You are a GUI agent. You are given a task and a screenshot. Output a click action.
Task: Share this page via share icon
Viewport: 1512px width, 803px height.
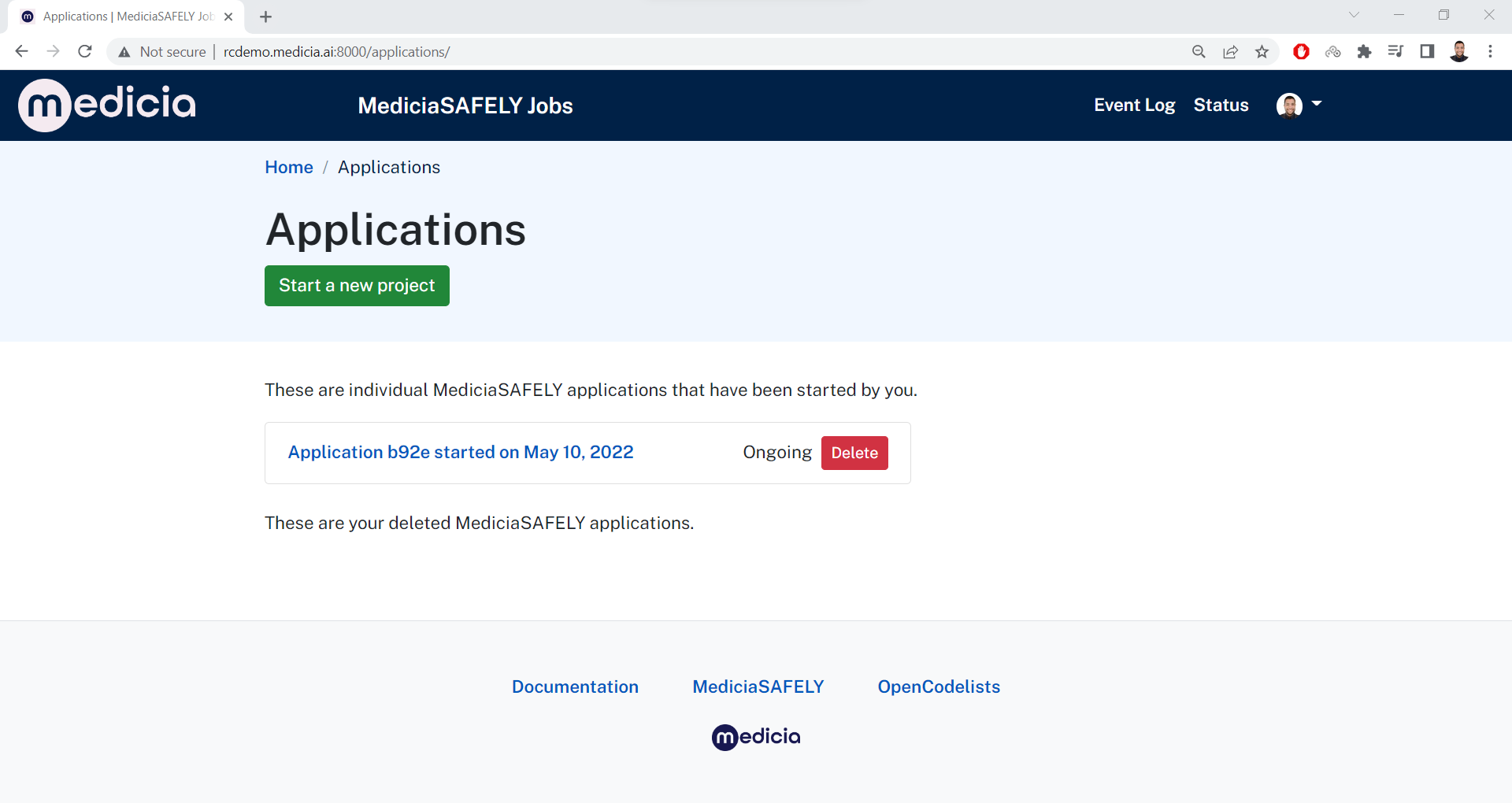click(x=1230, y=51)
